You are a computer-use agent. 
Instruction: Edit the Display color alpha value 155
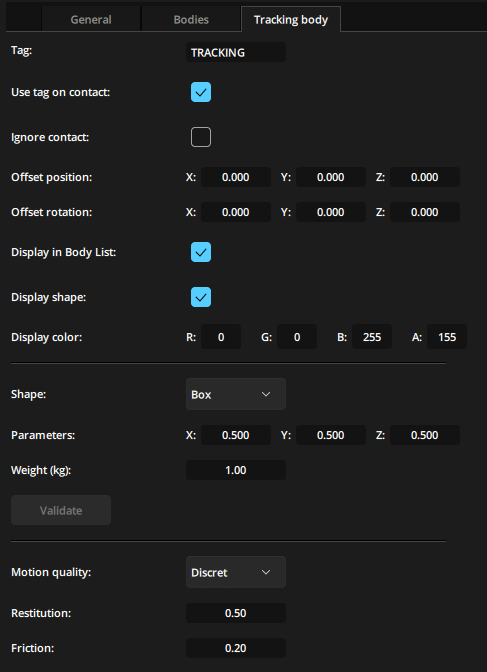(447, 337)
